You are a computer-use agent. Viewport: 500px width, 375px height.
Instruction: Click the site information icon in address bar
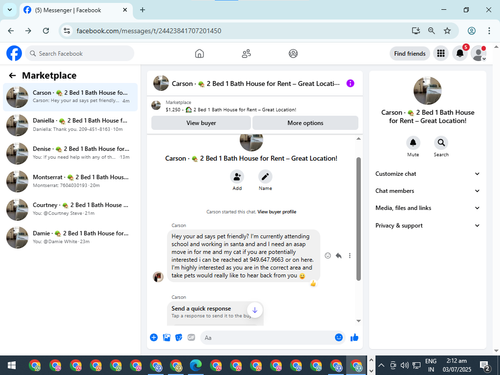point(67,31)
